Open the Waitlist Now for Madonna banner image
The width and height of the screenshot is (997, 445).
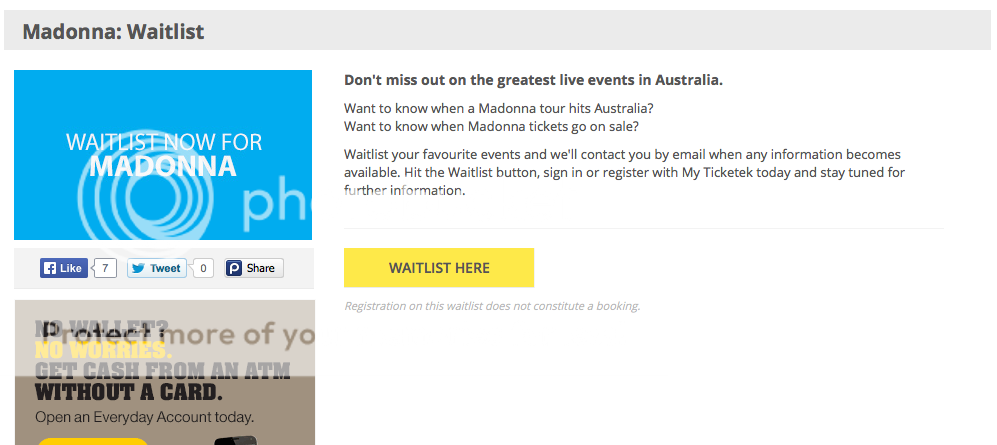163,154
